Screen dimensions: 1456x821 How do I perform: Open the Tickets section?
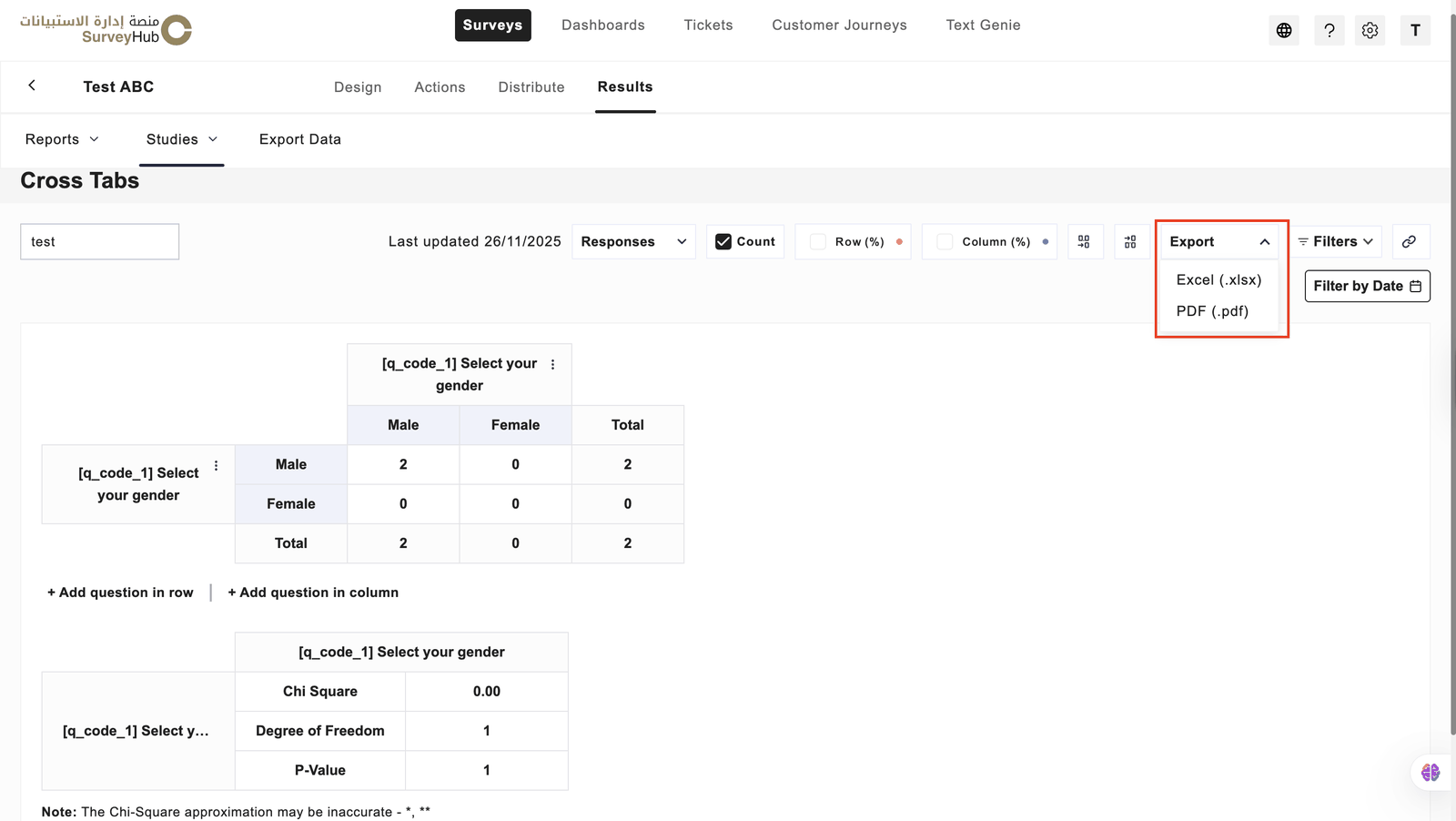click(708, 25)
